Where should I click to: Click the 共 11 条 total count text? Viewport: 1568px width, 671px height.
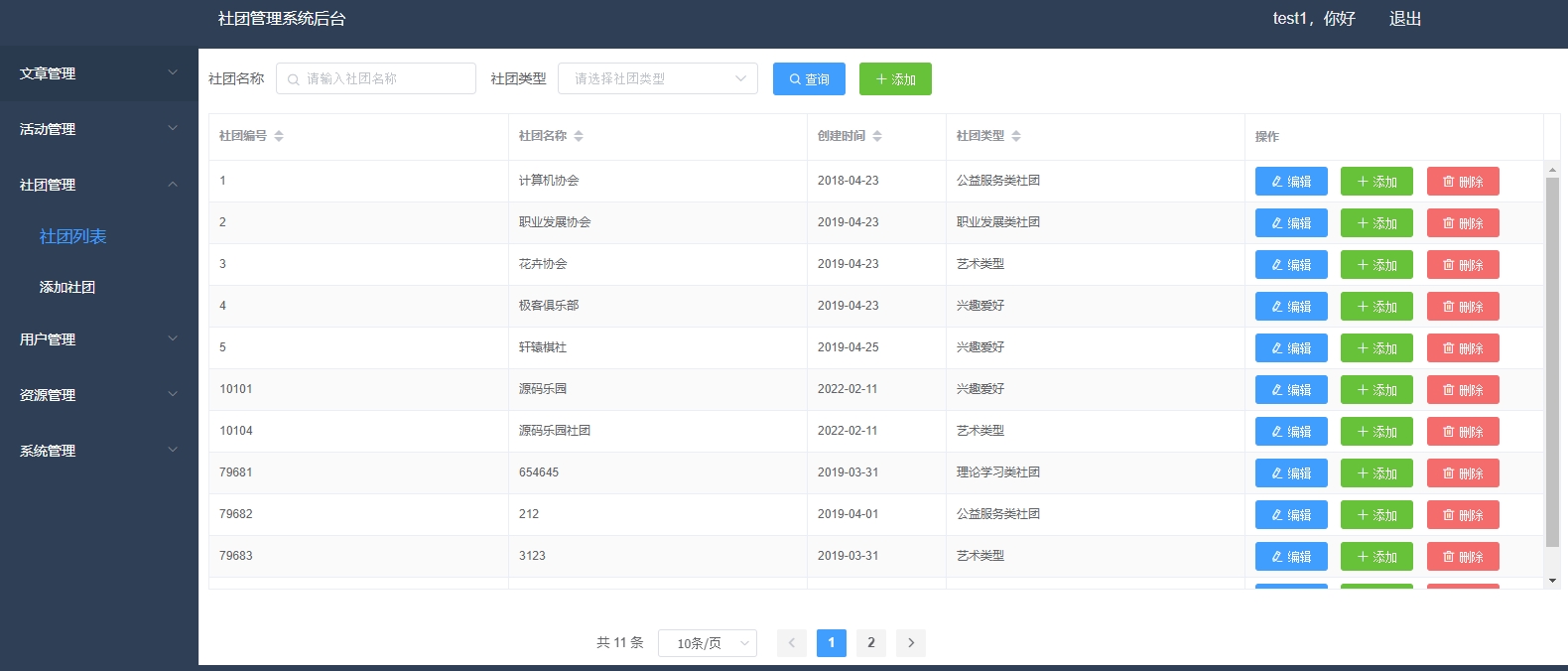coord(620,643)
